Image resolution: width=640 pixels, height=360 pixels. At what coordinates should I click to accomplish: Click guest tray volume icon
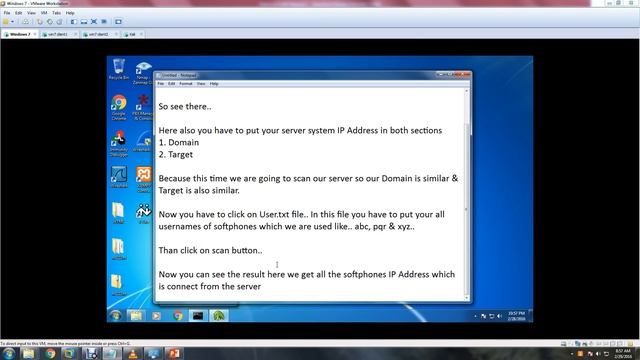pos(499,316)
